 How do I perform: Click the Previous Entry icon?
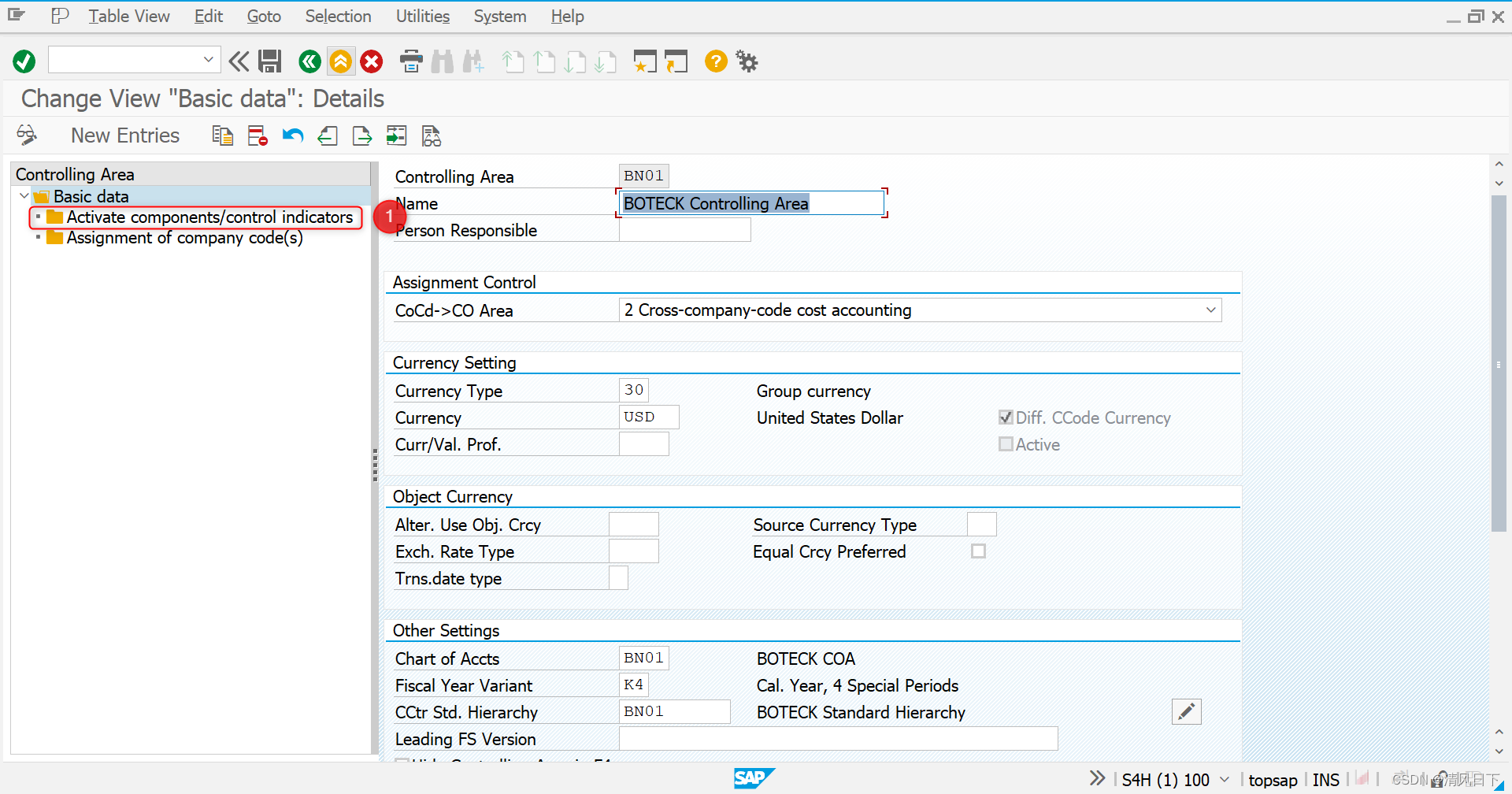(x=328, y=135)
